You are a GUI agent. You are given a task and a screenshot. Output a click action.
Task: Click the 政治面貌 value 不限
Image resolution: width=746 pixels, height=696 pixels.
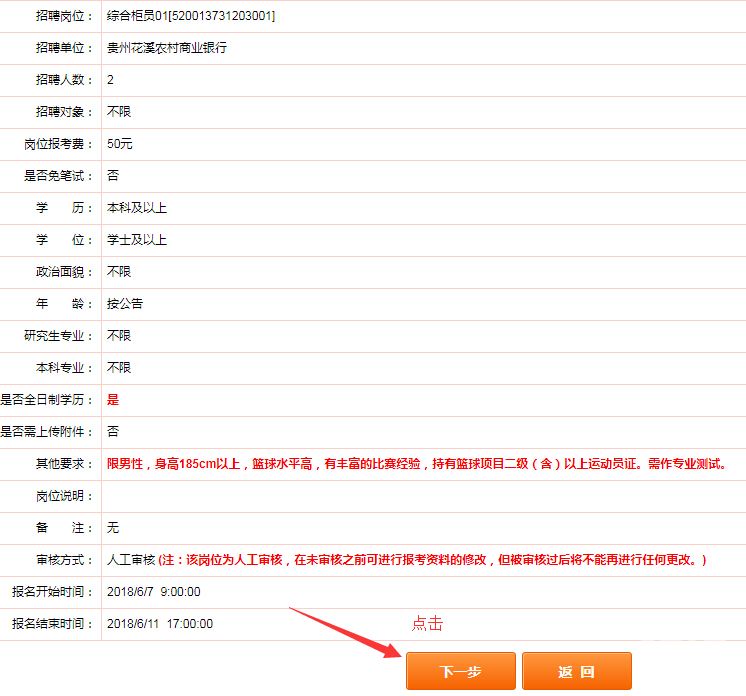point(119,272)
